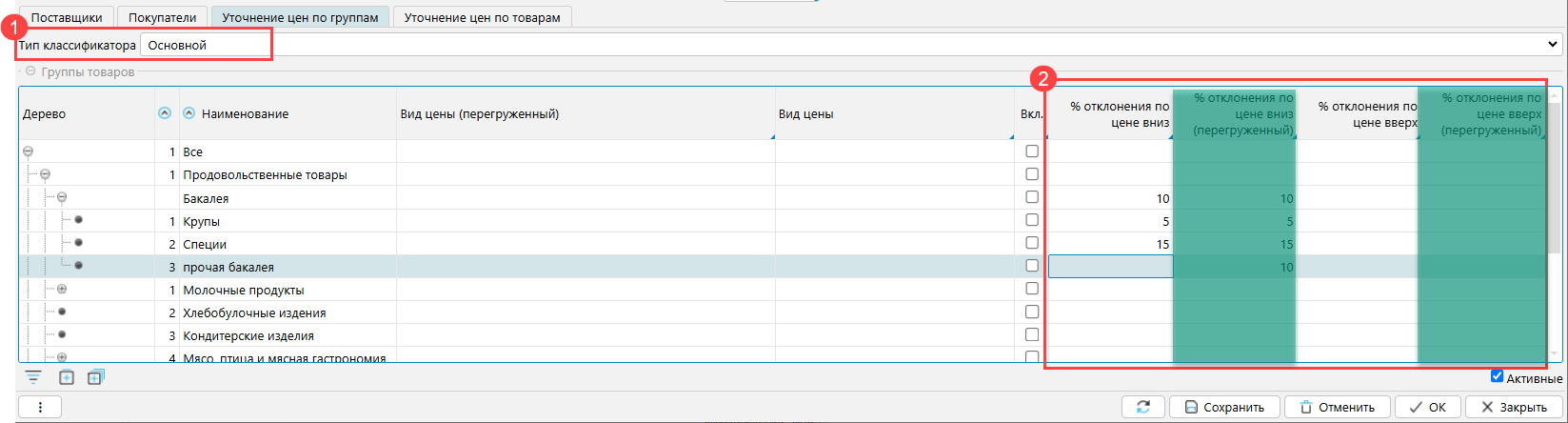This screenshot has width=1568, height=423.
Task: Click the stacked-squares plus icon below the tree
Action: [x=94, y=377]
